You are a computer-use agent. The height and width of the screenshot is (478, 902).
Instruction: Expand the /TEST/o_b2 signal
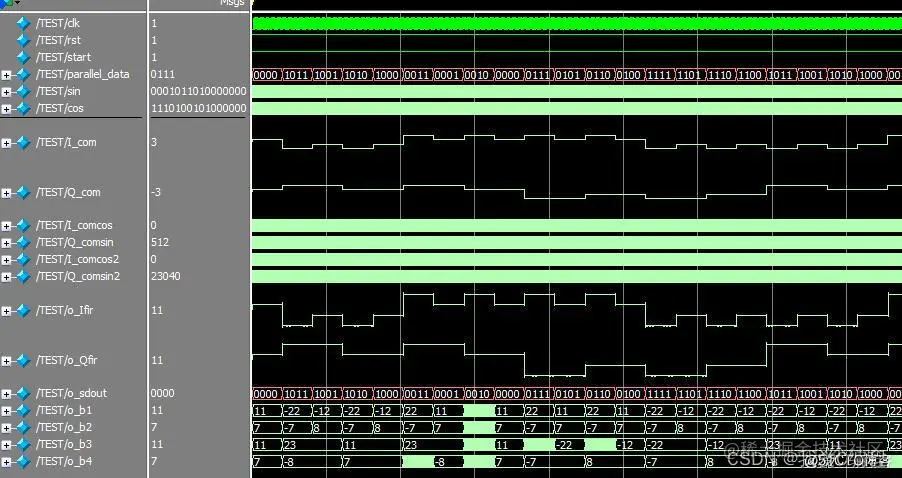pos(6,428)
